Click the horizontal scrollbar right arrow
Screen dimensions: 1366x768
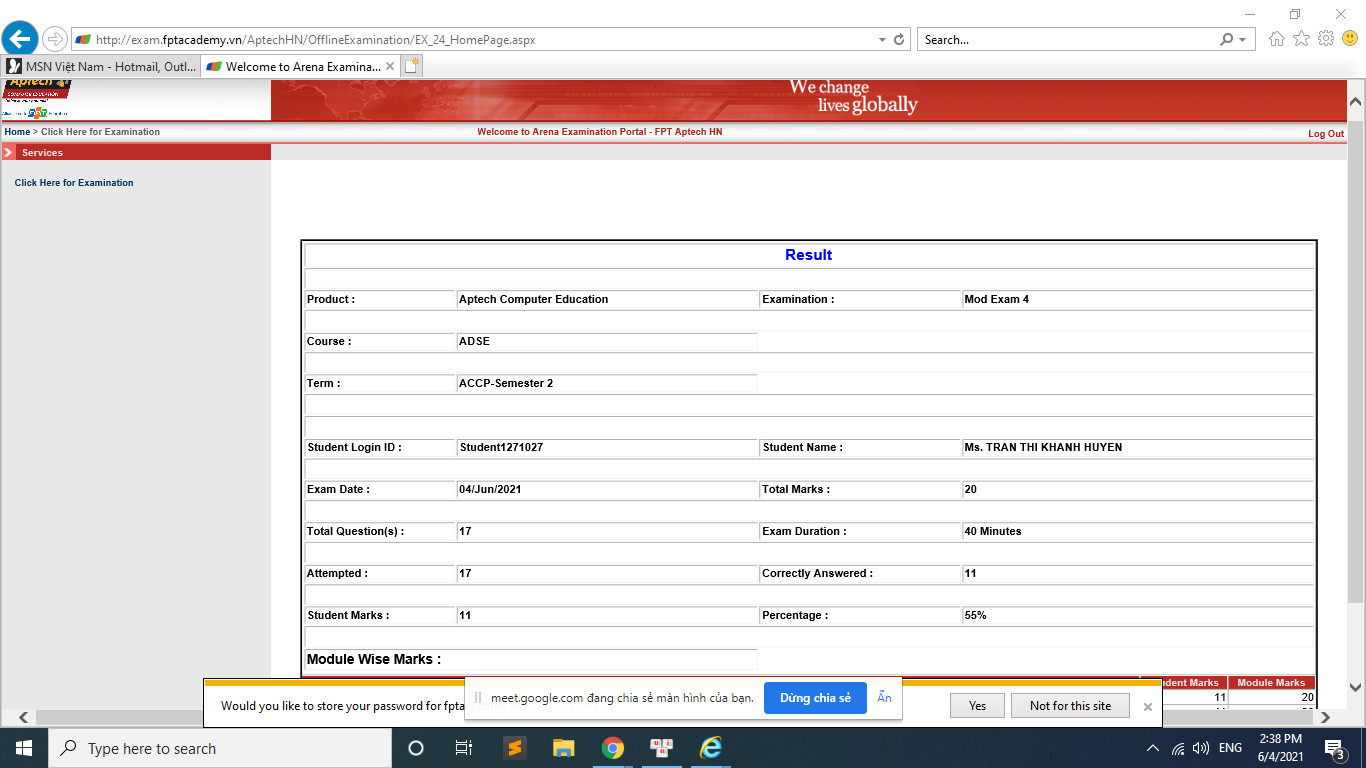coord(1325,717)
